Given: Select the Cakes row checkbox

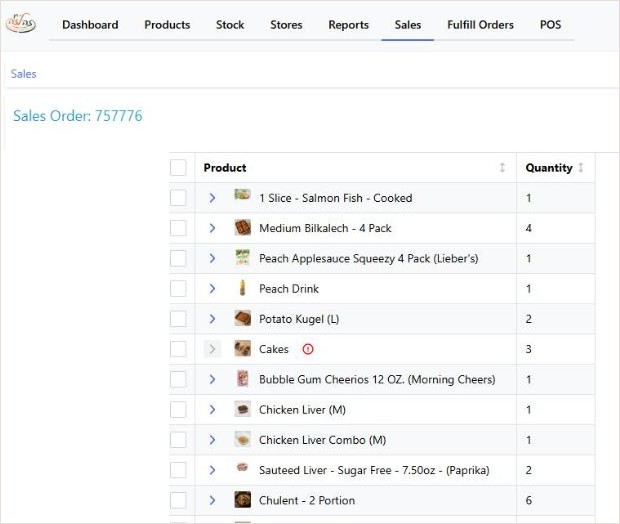Looking at the screenshot, I should 178,349.
